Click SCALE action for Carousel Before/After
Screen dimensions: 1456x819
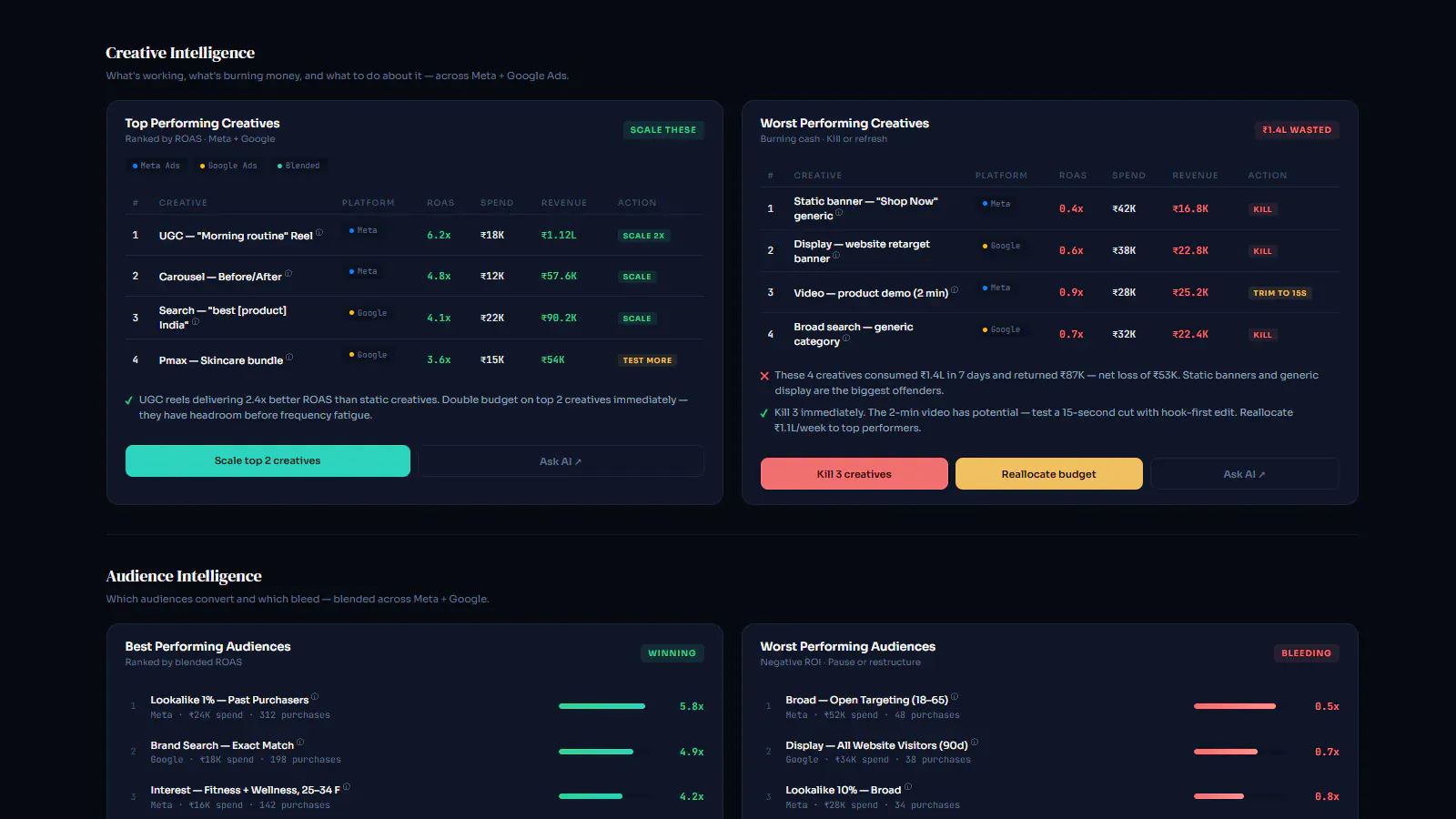tap(637, 277)
